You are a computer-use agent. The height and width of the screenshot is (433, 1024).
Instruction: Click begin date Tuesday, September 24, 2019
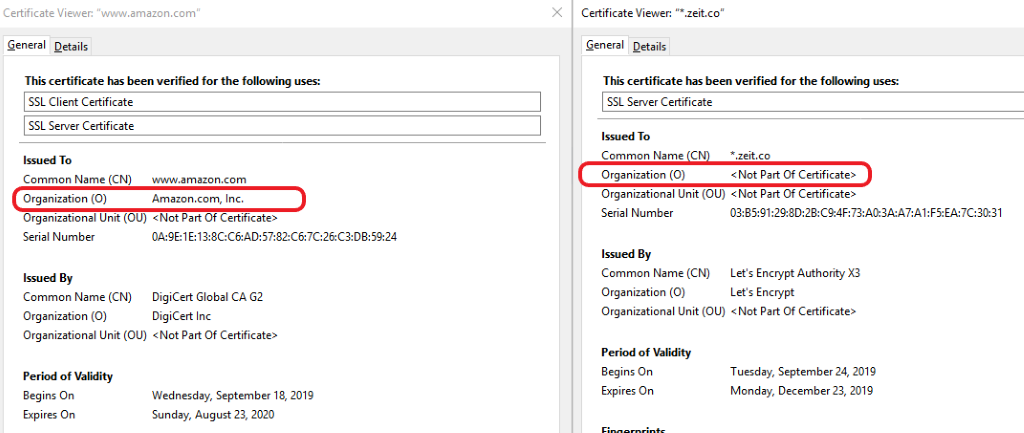point(803,372)
